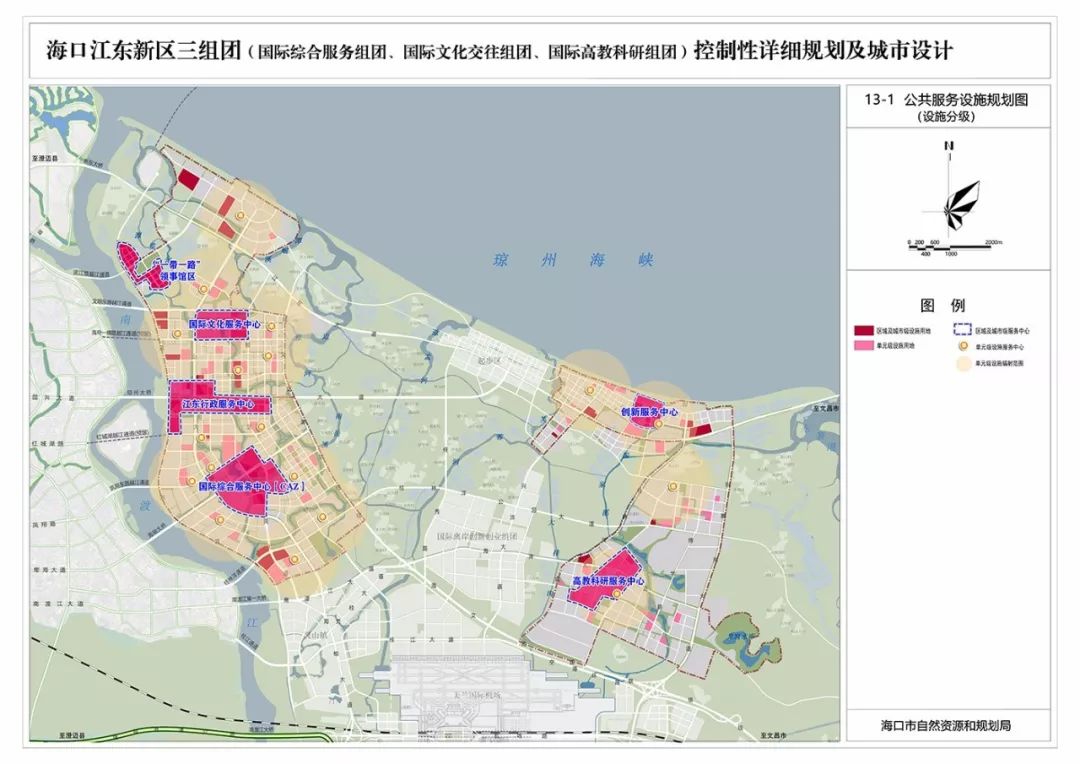The height and width of the screenshot is (764, 1080).
Task: Click the 图例 legend heading
Action: click(x=942, y=304)
